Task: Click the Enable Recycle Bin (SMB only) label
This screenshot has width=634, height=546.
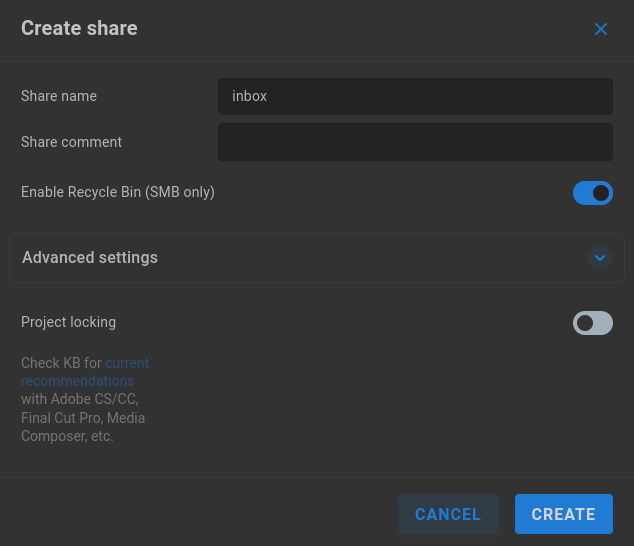Action: 118,192
